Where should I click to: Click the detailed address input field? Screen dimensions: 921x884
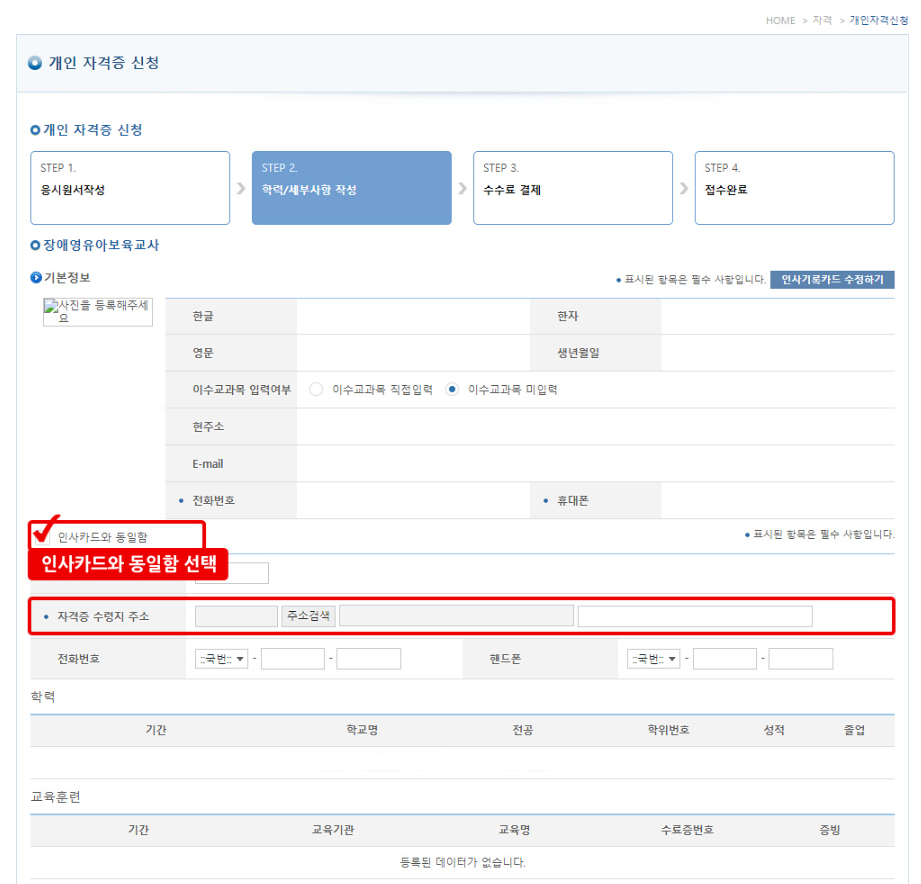(695, 616)
